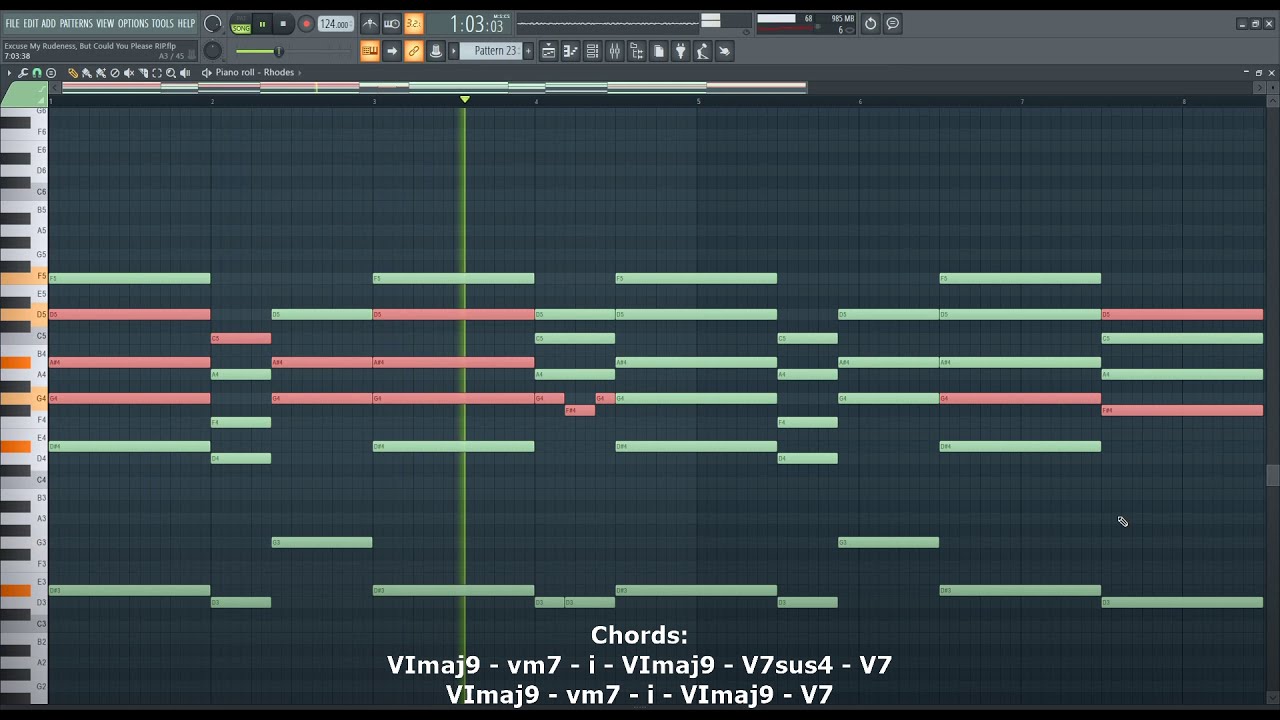Open the Piano roll - Rhodes target selector

click(254, 73)
